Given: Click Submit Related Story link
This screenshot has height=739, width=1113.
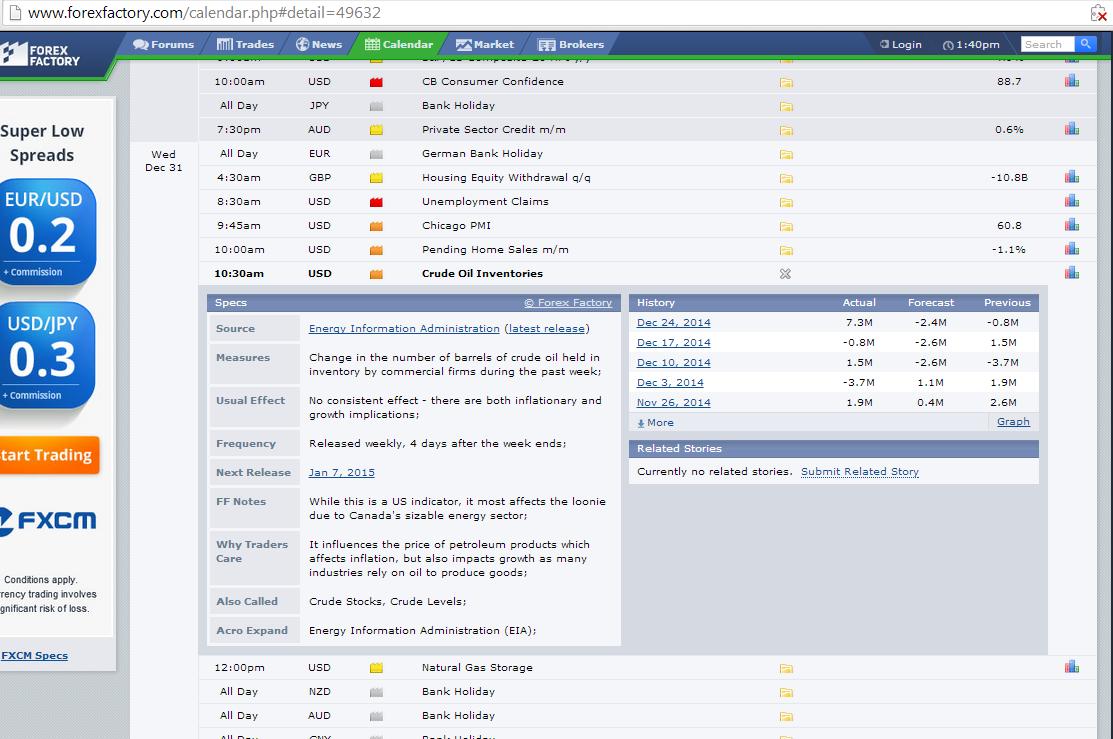Looking at the screenshot, I should click(x=860, y=471).
